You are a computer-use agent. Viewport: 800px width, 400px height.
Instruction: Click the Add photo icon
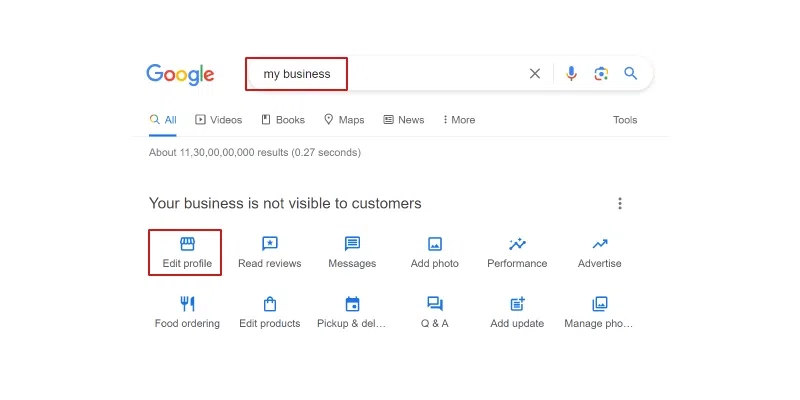pyautogui.click(x=435, y=244)
